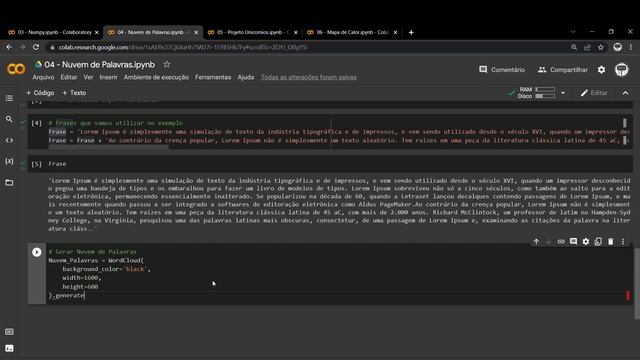Close the 03 - Numpy.ipynb tab
Viewport: 640px width, 360px height.
97,32
